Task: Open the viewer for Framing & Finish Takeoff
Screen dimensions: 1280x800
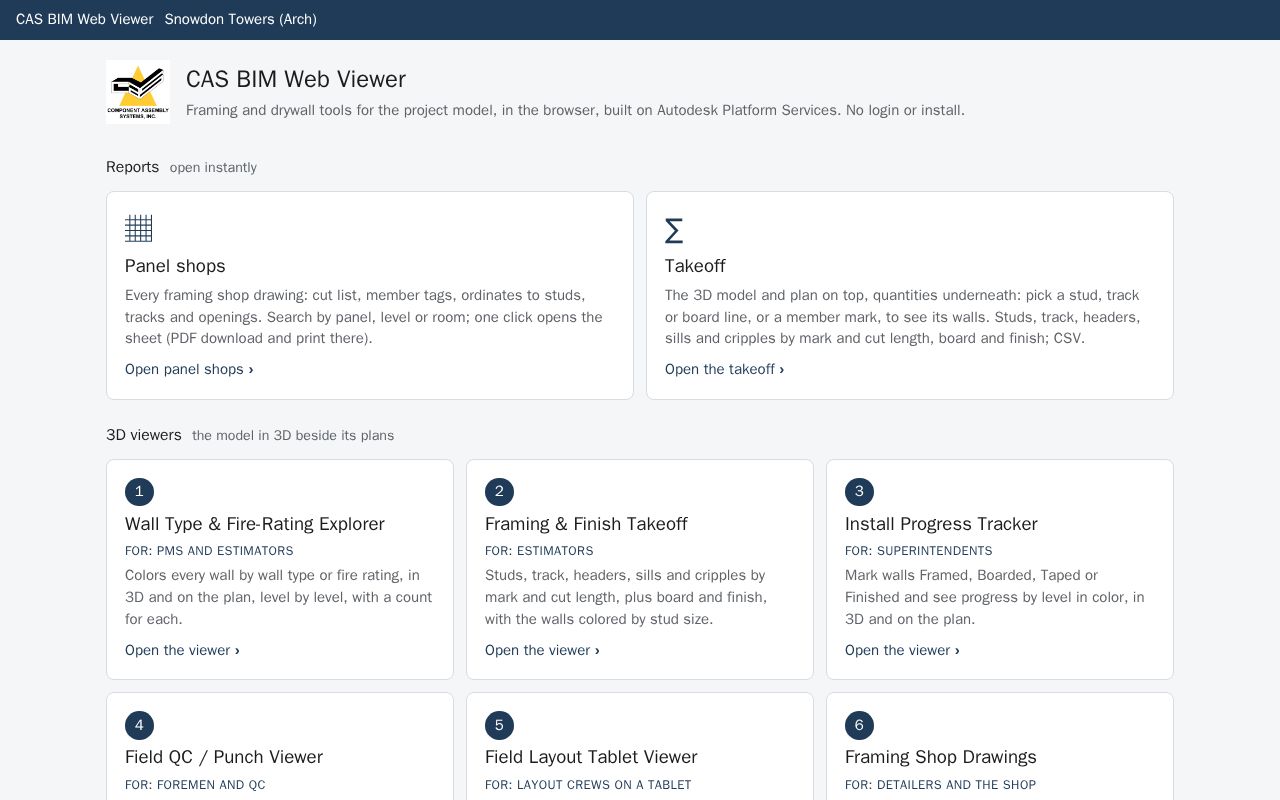Action: click(542, 650)
